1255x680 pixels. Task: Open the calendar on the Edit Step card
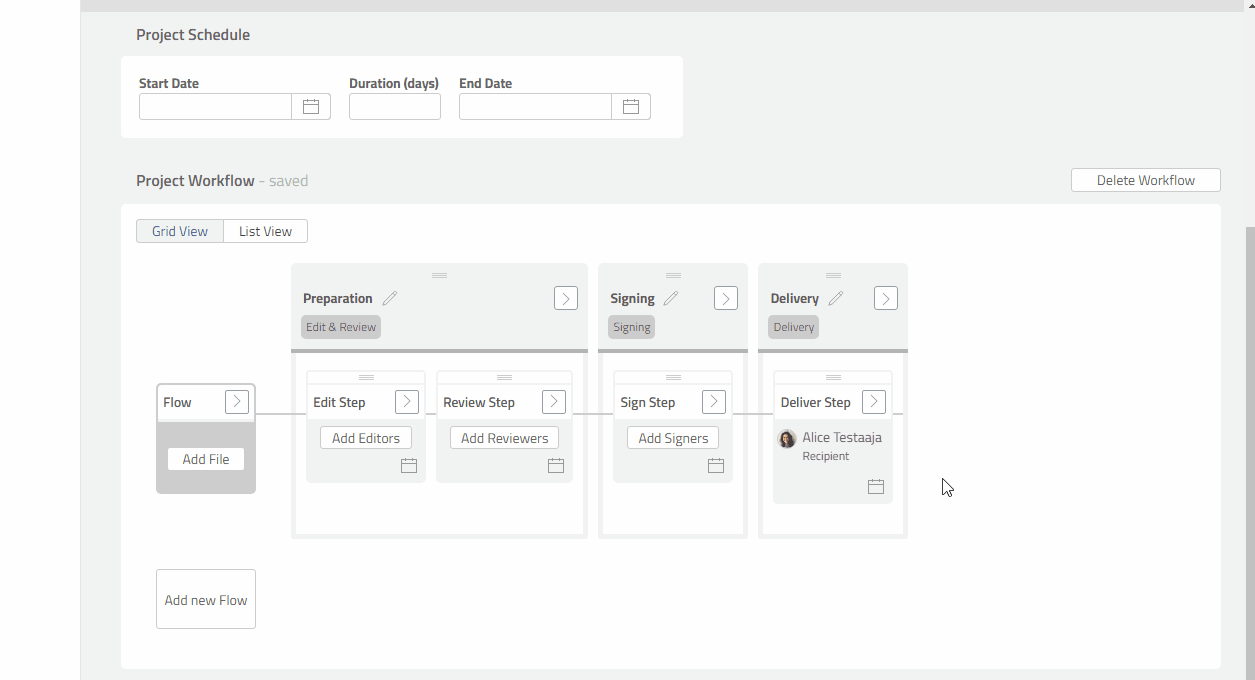408,465
